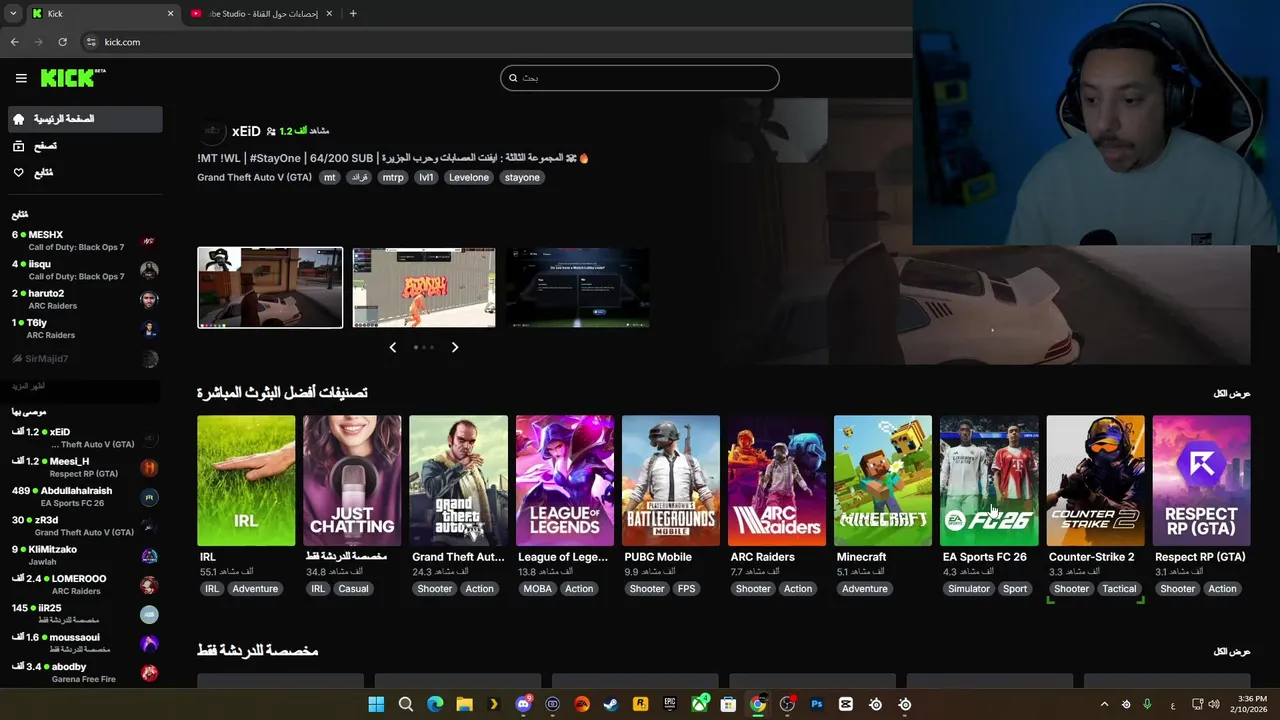Screen dimensions: 1280x720
Task: Open the ARC Raiders category cover
Action: point(777,480)
